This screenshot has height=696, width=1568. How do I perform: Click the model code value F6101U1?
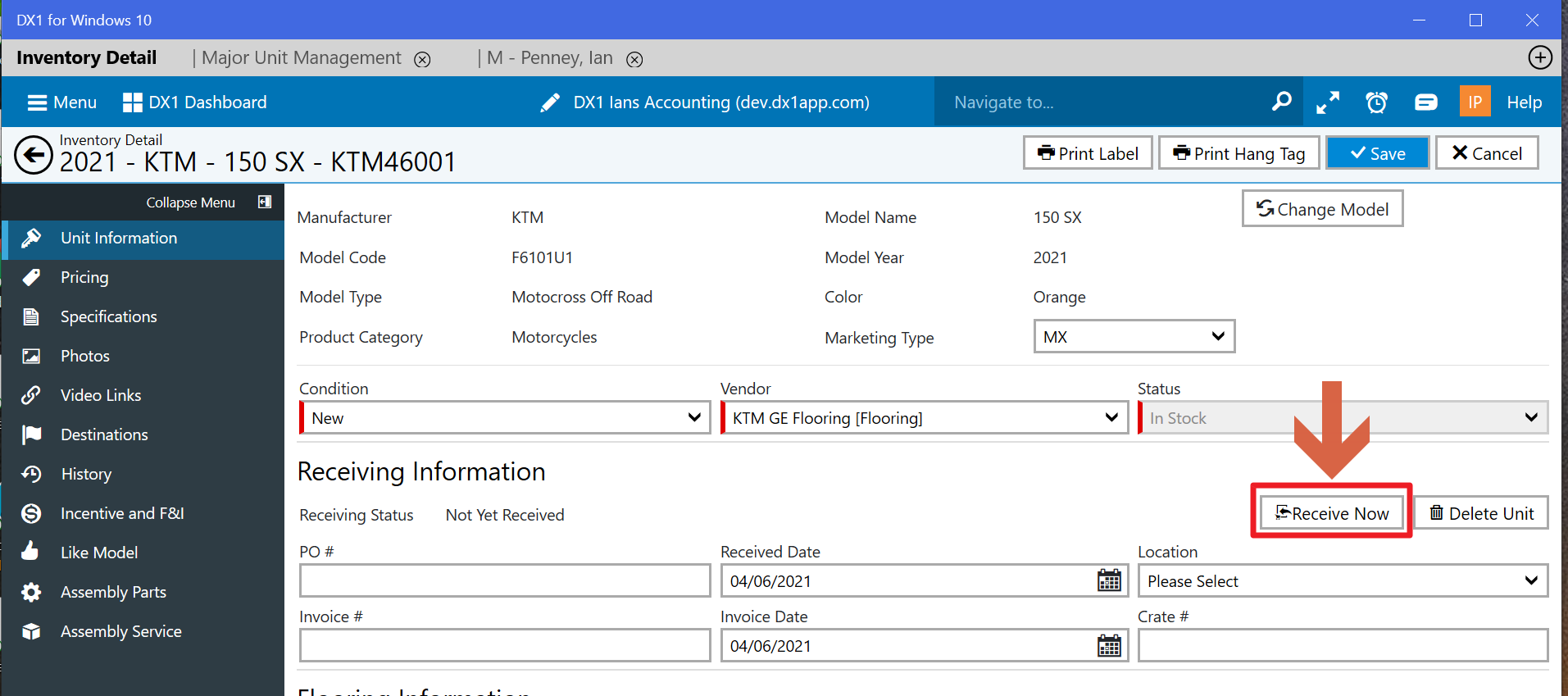point(542,257)
